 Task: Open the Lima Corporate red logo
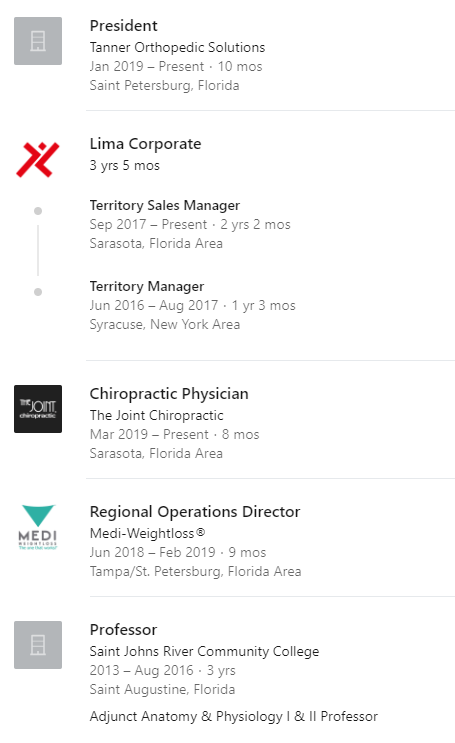click(x=38, y=160)
